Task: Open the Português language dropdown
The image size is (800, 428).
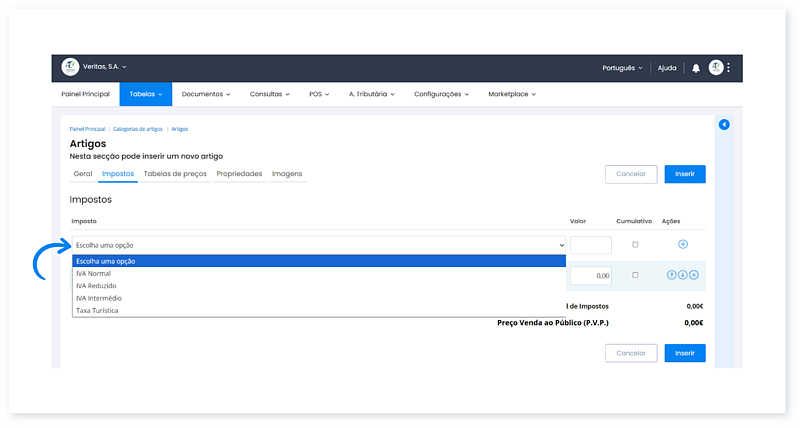Action: (x=622, y=68)
